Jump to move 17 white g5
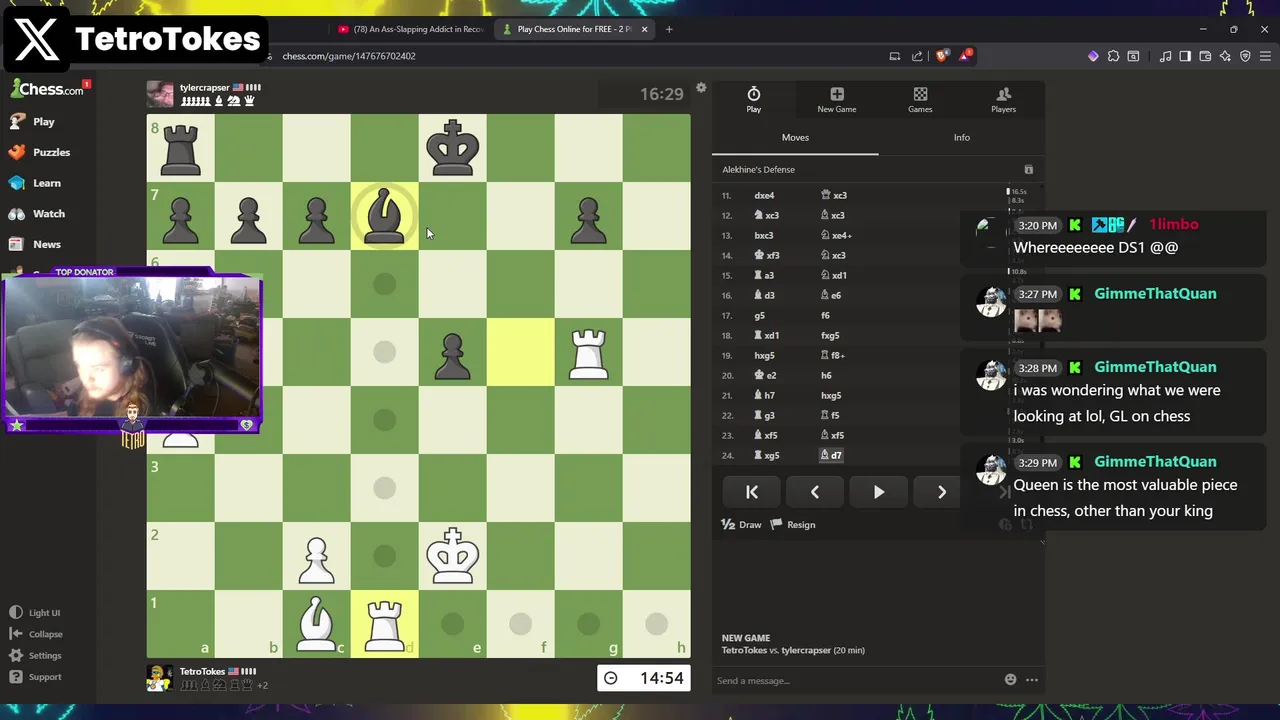The width and height of the screenshot is (1280, 720). coord(759,315)
